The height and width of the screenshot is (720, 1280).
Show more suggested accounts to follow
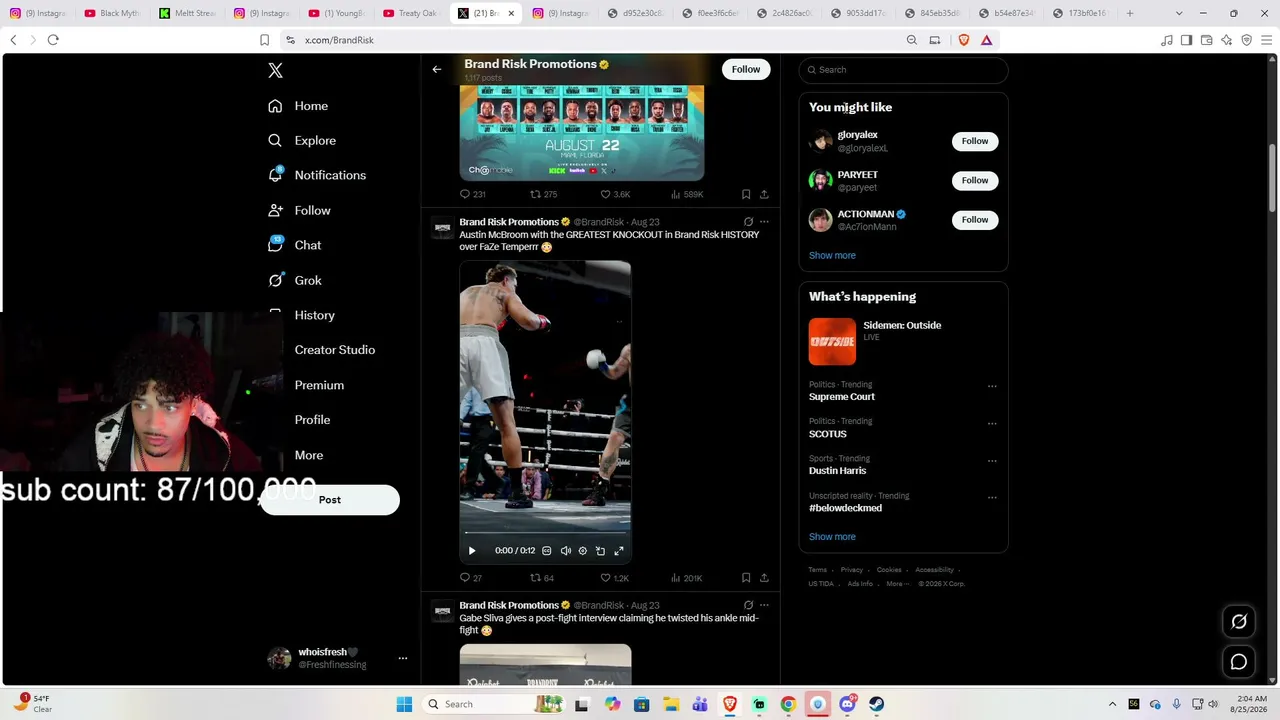[x=832, y=256]
